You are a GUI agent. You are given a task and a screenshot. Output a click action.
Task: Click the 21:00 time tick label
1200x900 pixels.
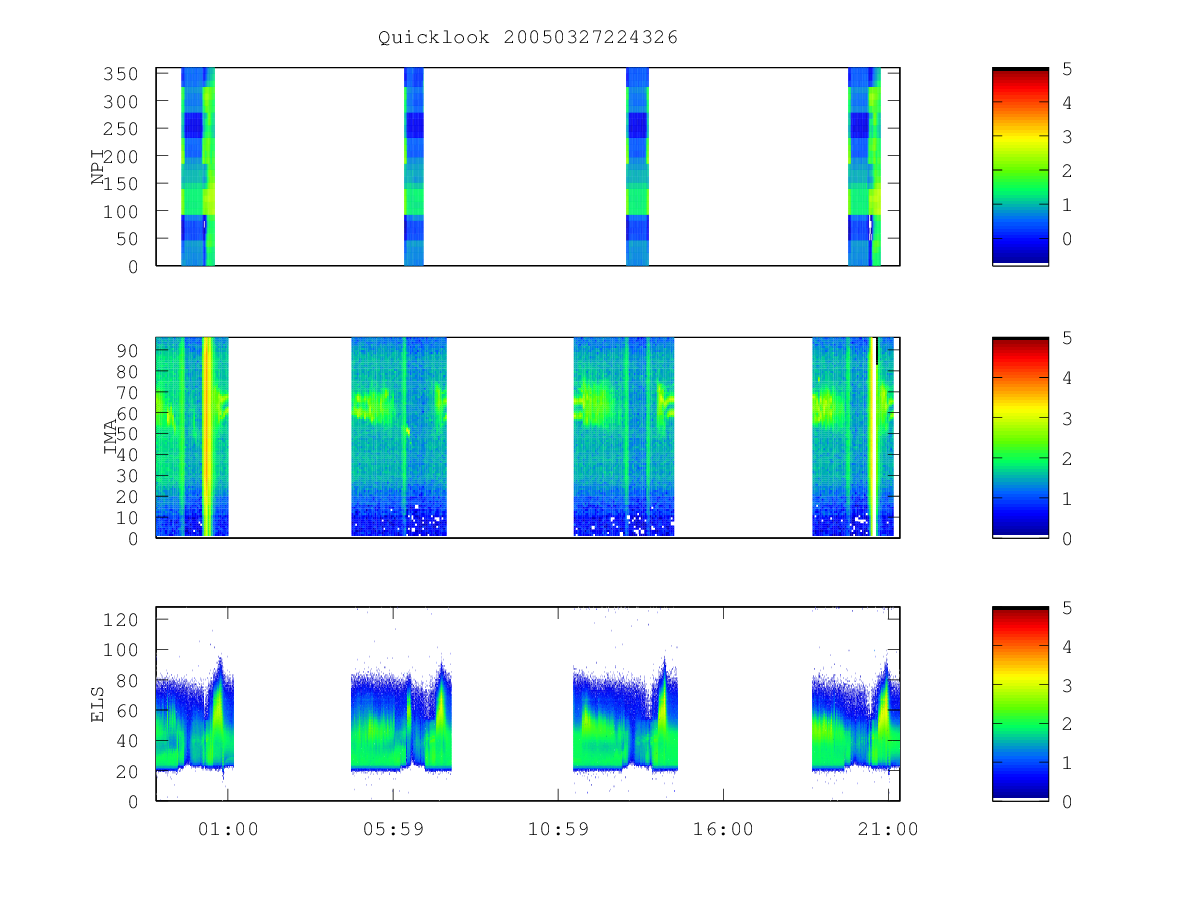click(x=889, y=829)
